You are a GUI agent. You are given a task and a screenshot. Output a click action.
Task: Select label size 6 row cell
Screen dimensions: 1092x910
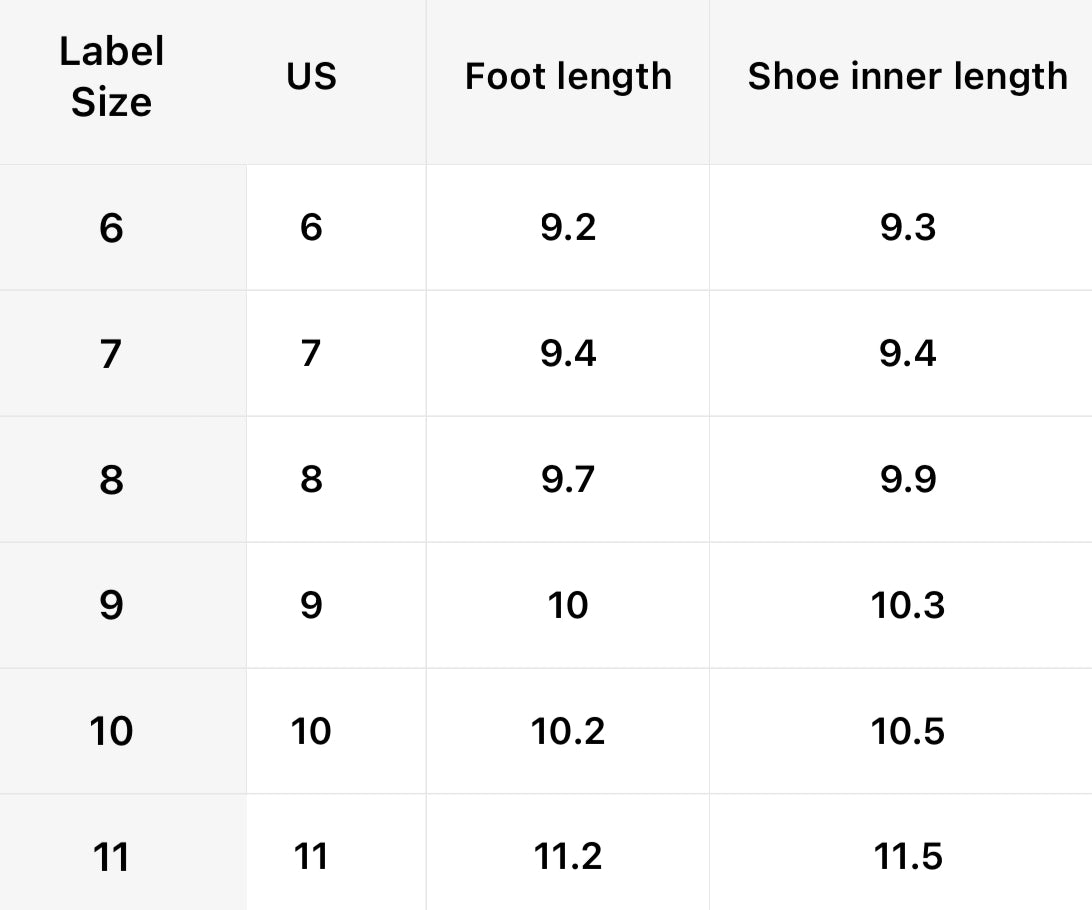pyautogui.click(x=111, y=228)
